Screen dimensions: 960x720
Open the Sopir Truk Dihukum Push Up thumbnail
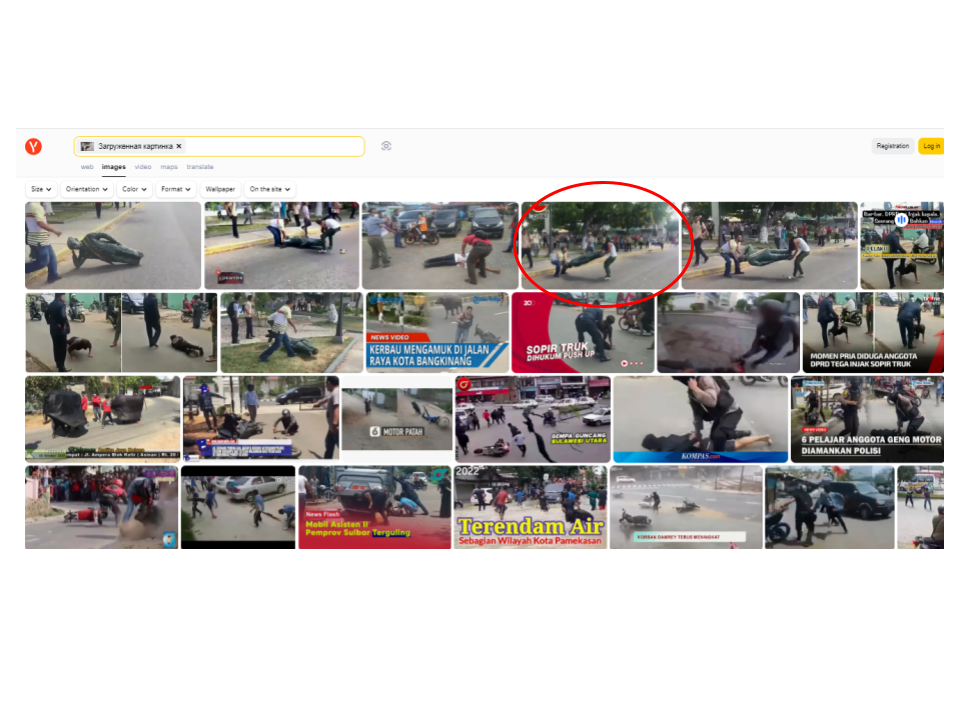coord(582,332)
